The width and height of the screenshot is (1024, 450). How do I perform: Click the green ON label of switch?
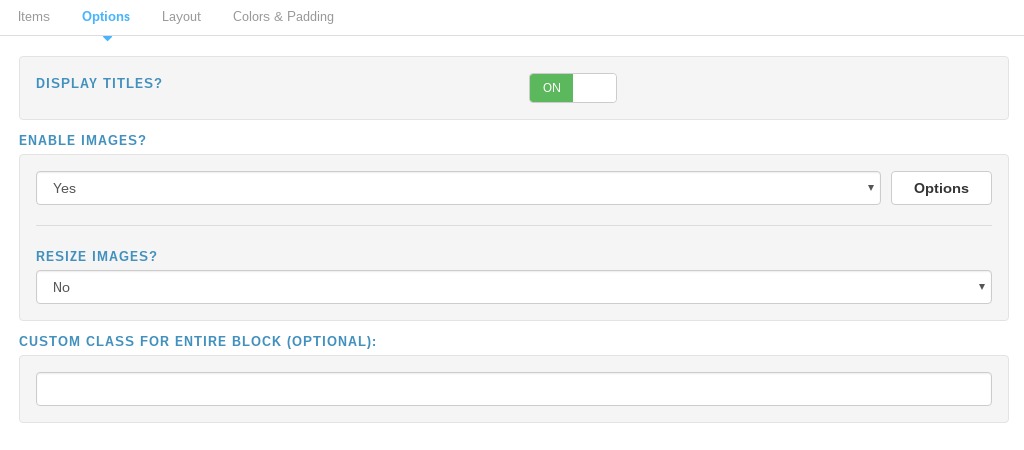551,88
